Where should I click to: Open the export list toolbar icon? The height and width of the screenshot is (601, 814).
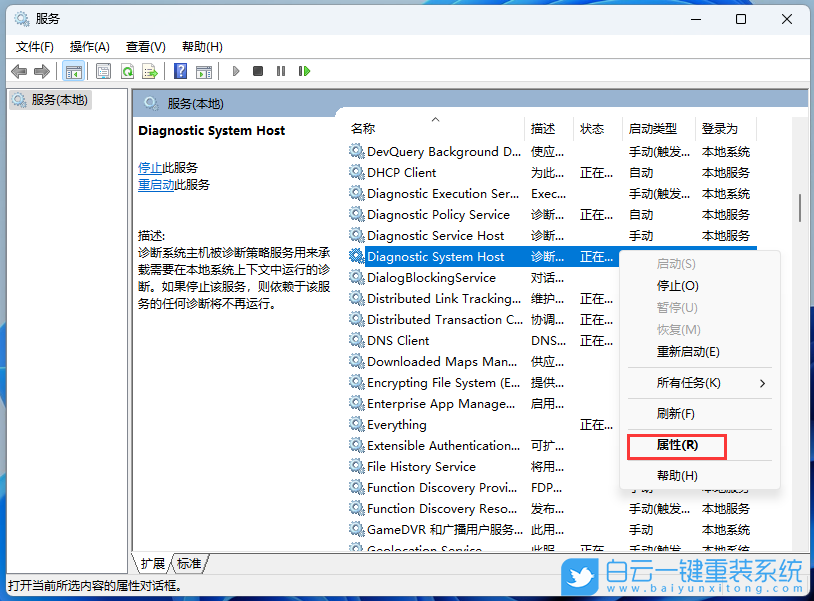pos(152,71)
